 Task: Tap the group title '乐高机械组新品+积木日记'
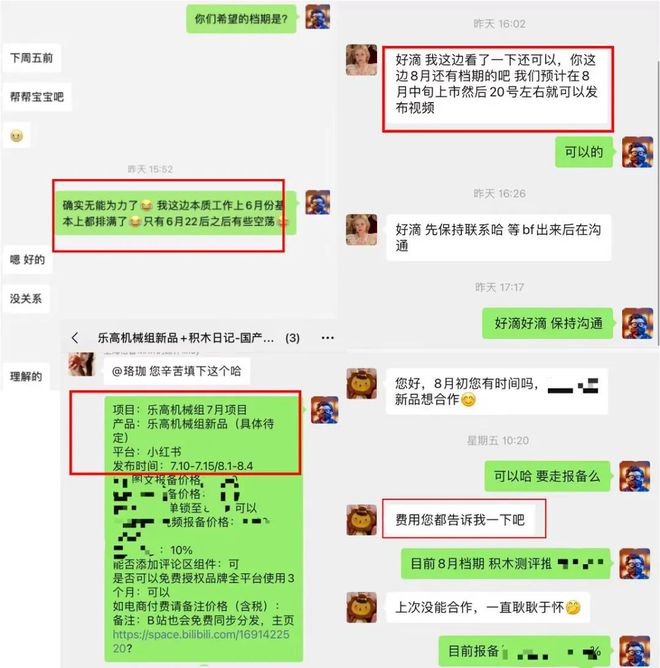[x=185, y=338]
